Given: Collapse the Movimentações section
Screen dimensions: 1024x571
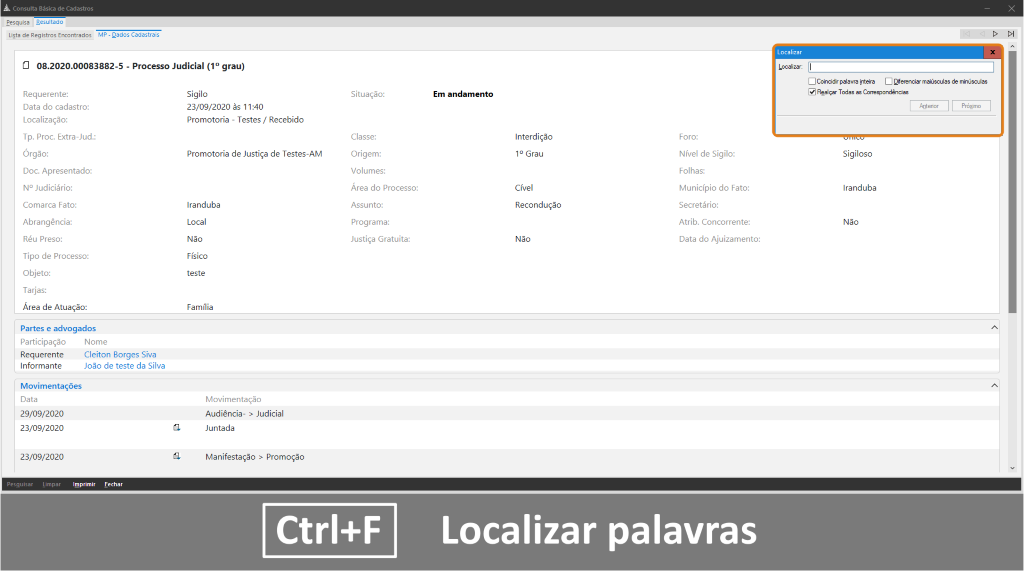Looking at the screenshot, I should 994,385.
